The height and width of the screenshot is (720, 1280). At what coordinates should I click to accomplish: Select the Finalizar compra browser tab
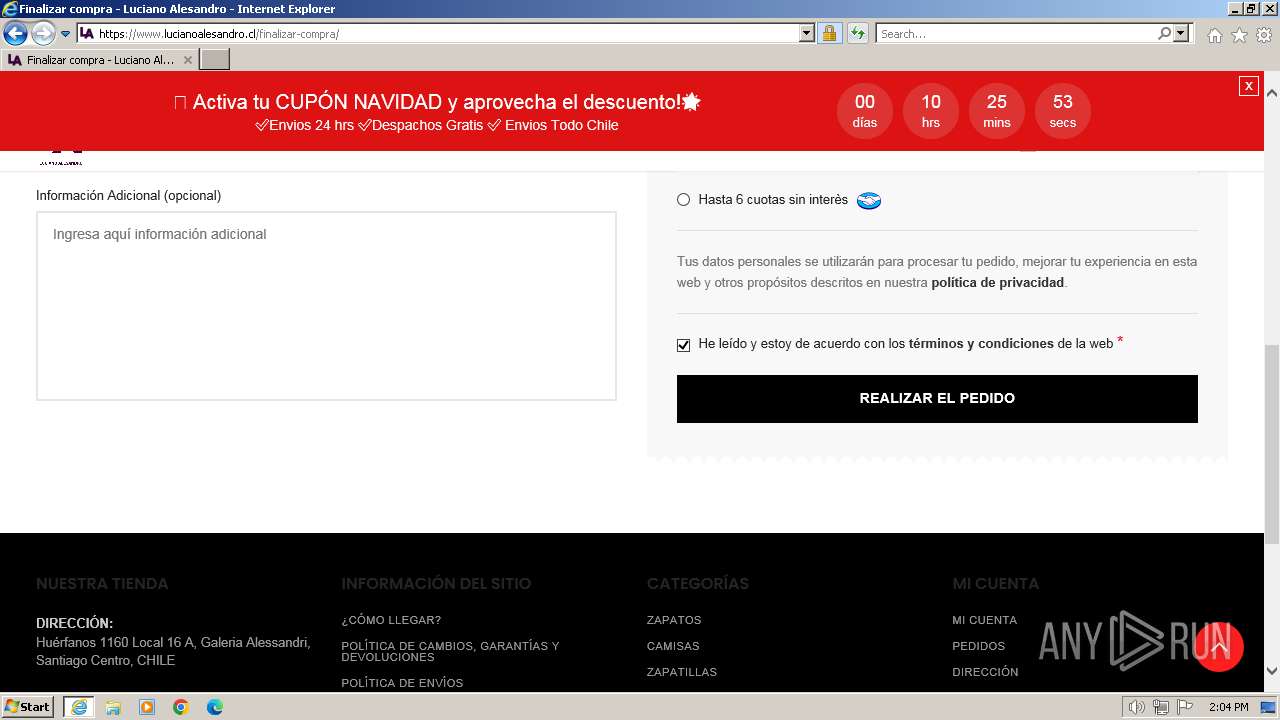[99, 60]
